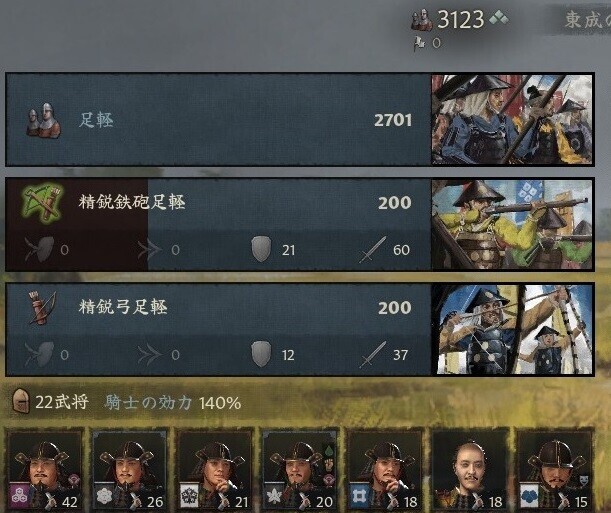Viewport: 611px width, 513px height.
Task: Open the 足軽 levy row with 2701 troops
Action: 218,120
